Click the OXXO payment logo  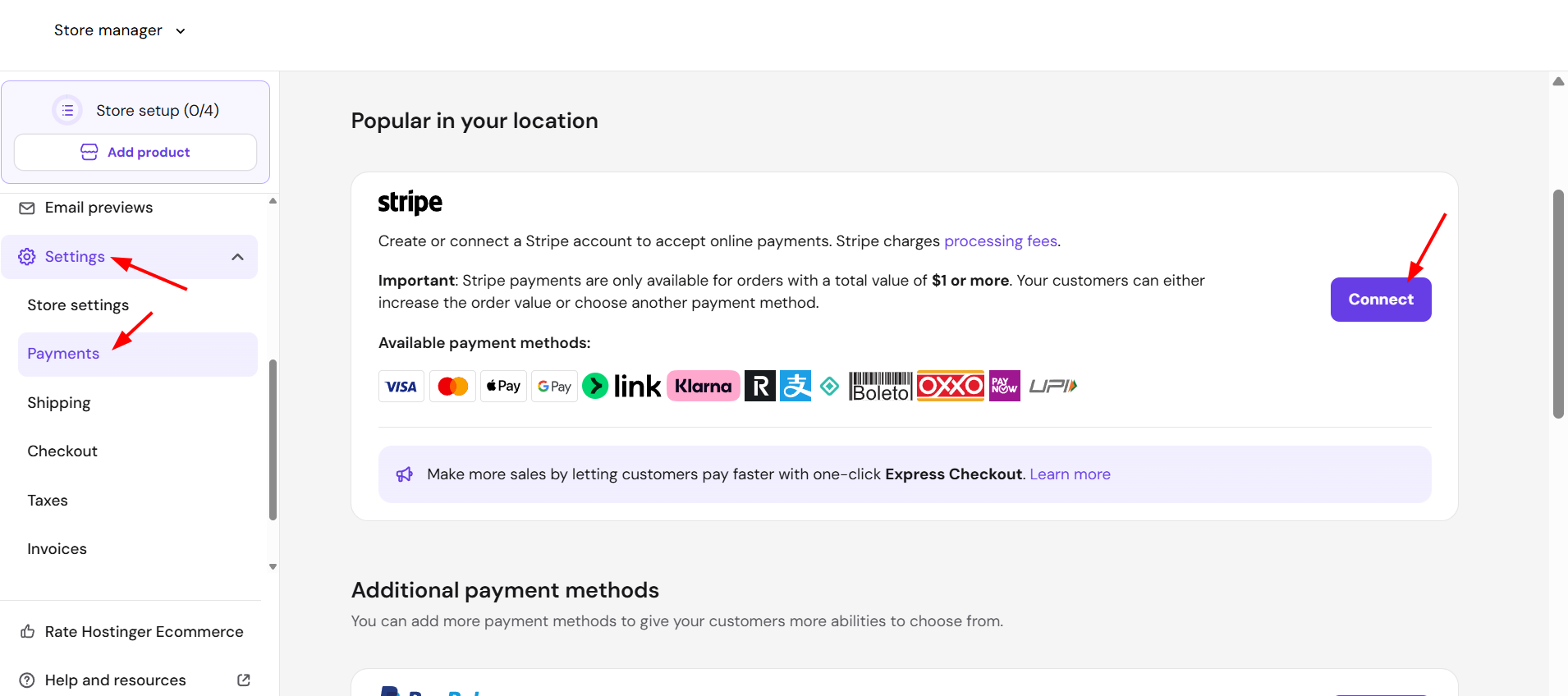click(x=951, y=386)
